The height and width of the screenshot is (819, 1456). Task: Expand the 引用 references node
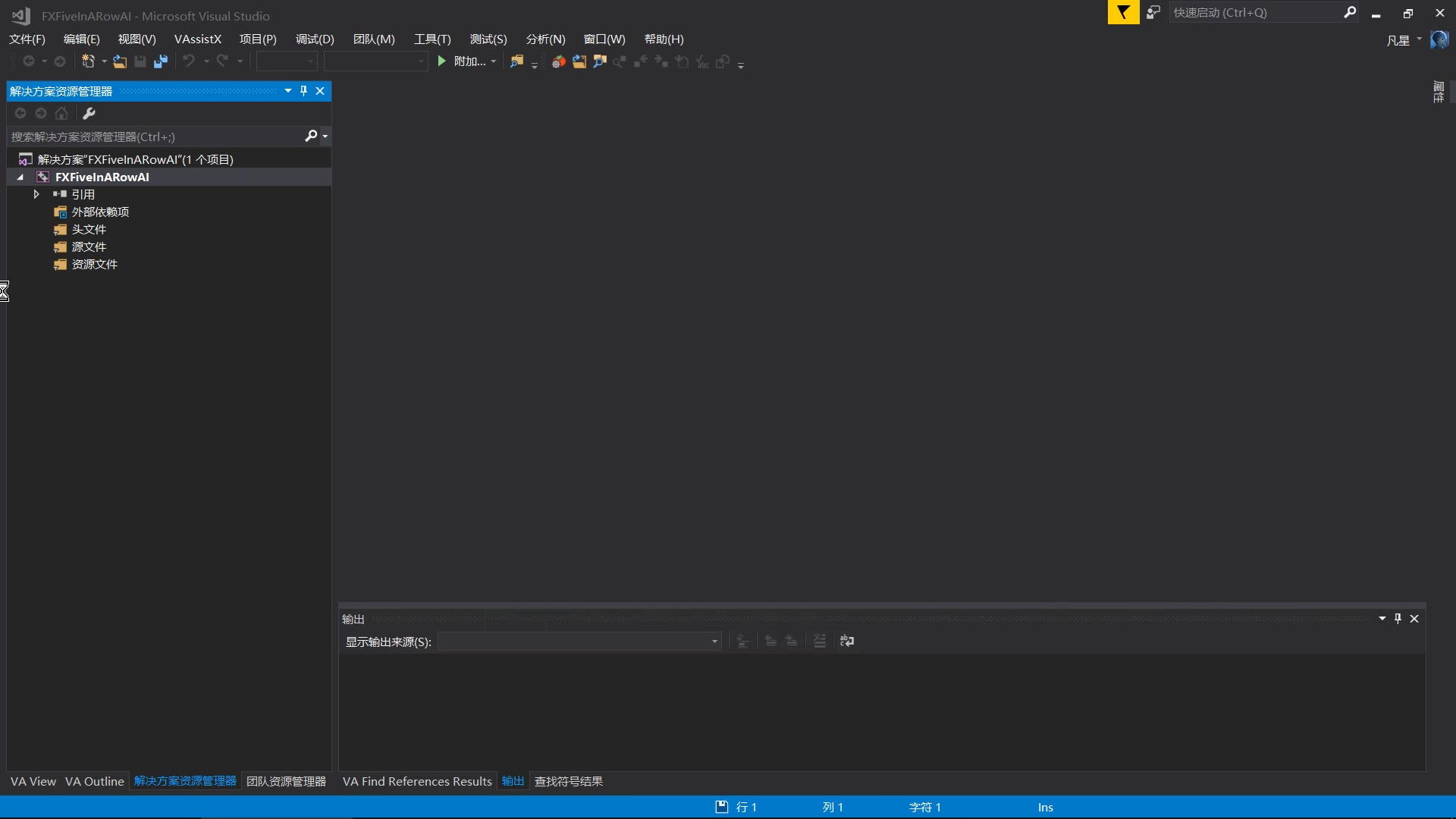point(36,195)
